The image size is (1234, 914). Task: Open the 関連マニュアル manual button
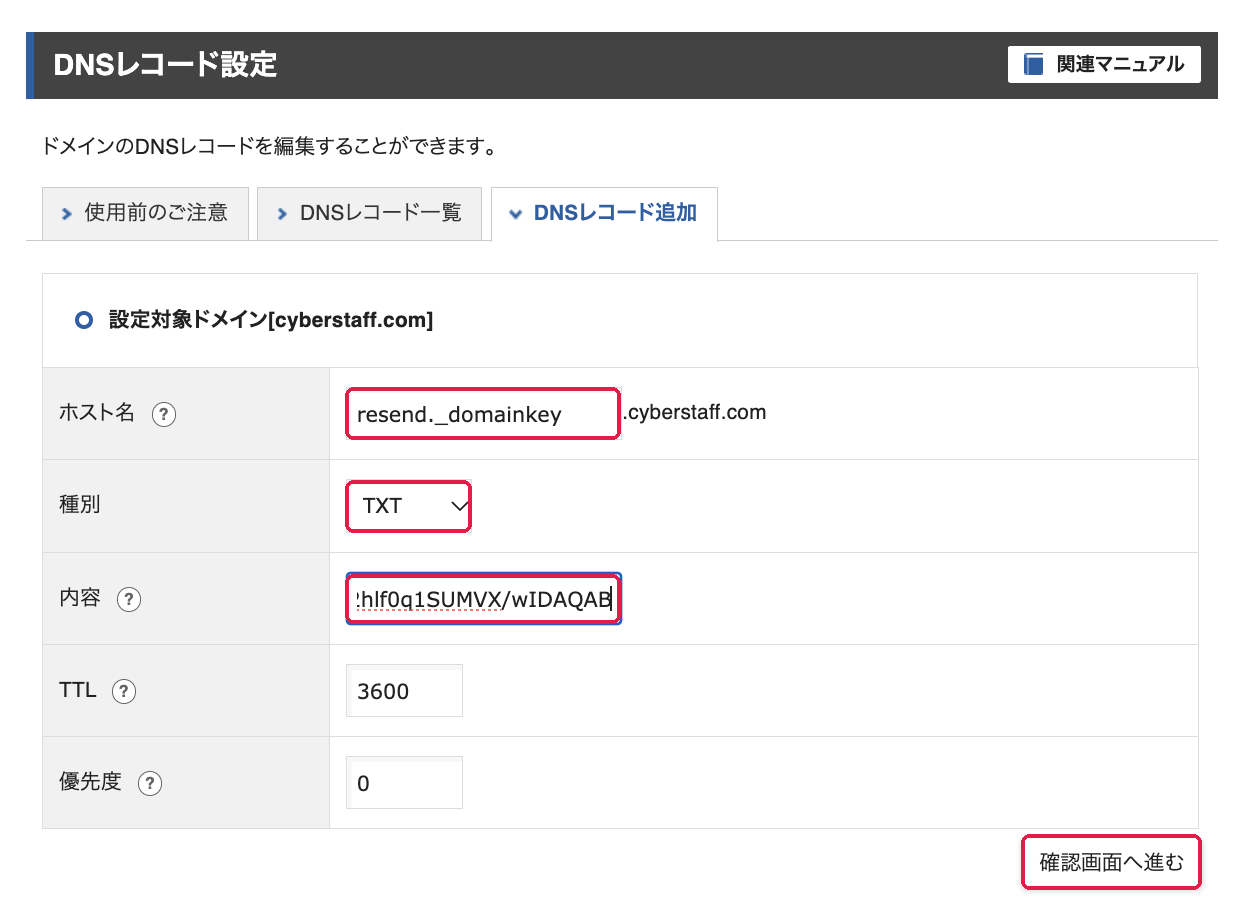[1104, 65]
